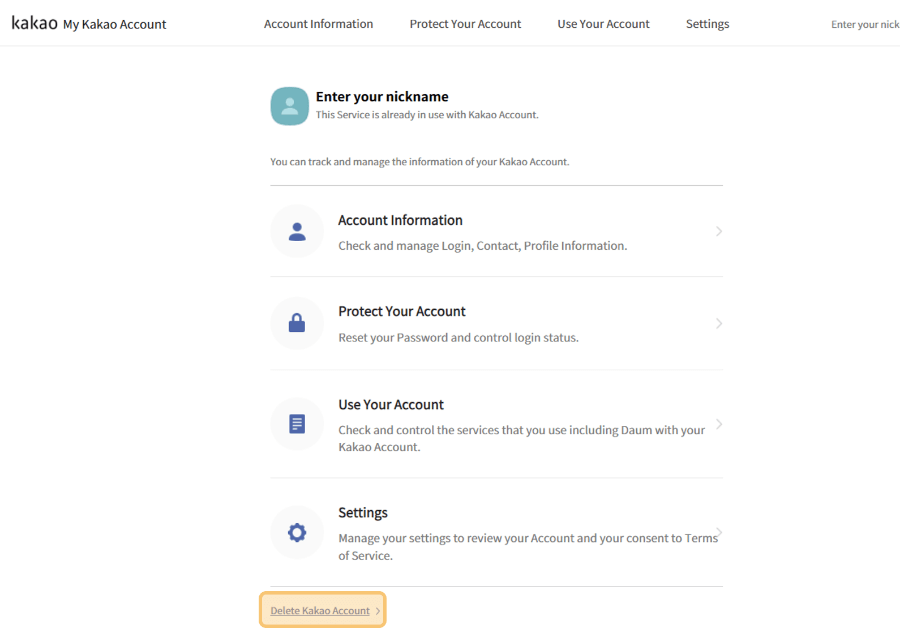
Task: Open the Protect Your Account card title
Action: (402, 312)
